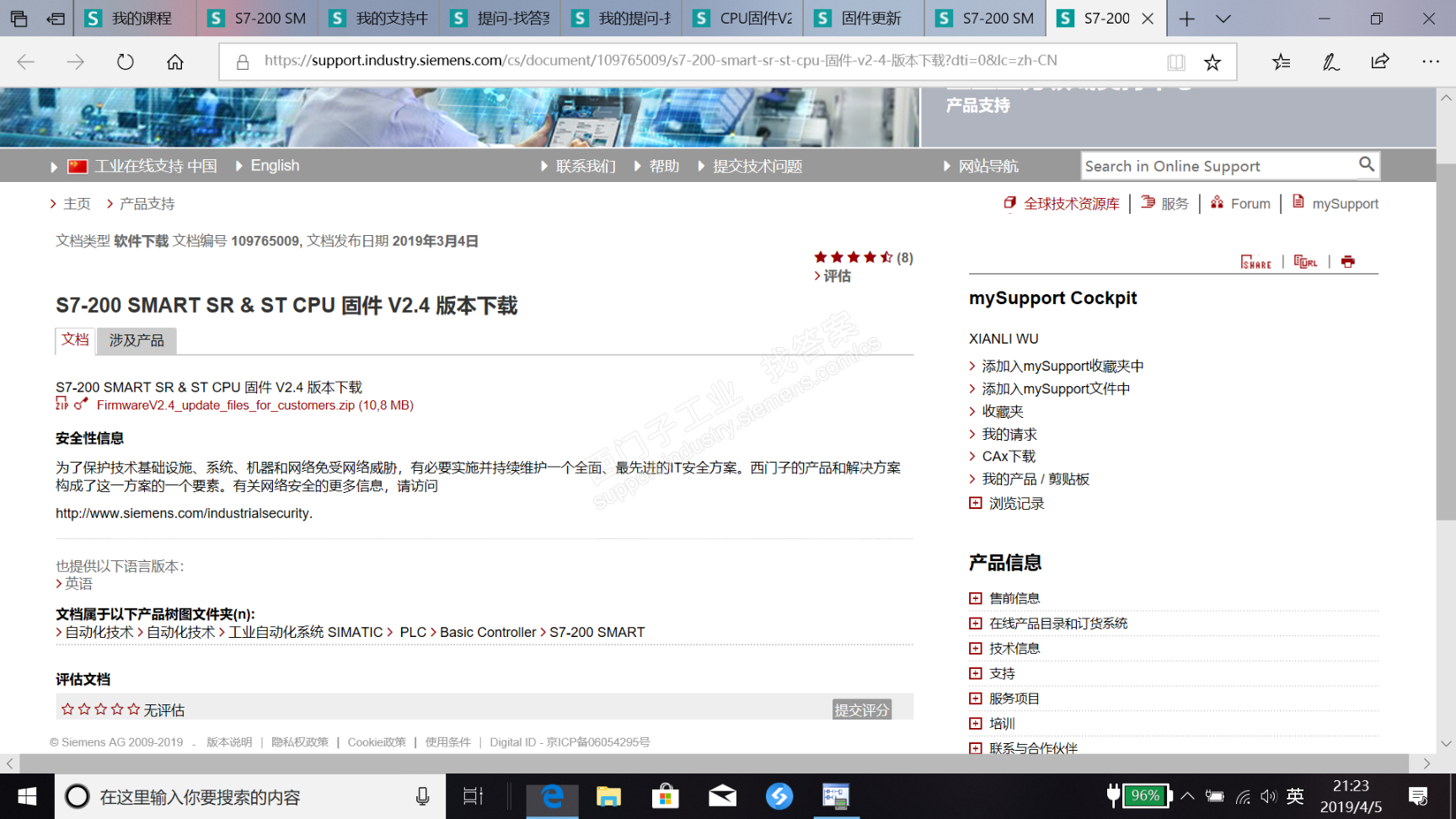The image size is (1456, 819).
Task: Click the browser address bar URL
Action: 661,61
